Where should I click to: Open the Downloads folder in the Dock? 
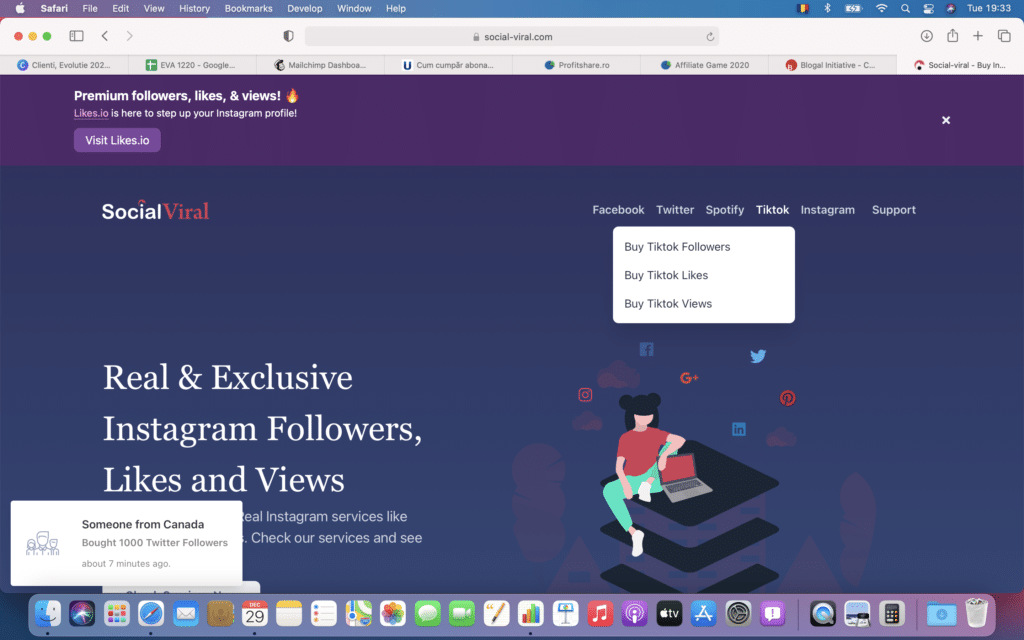pos(941,614)
